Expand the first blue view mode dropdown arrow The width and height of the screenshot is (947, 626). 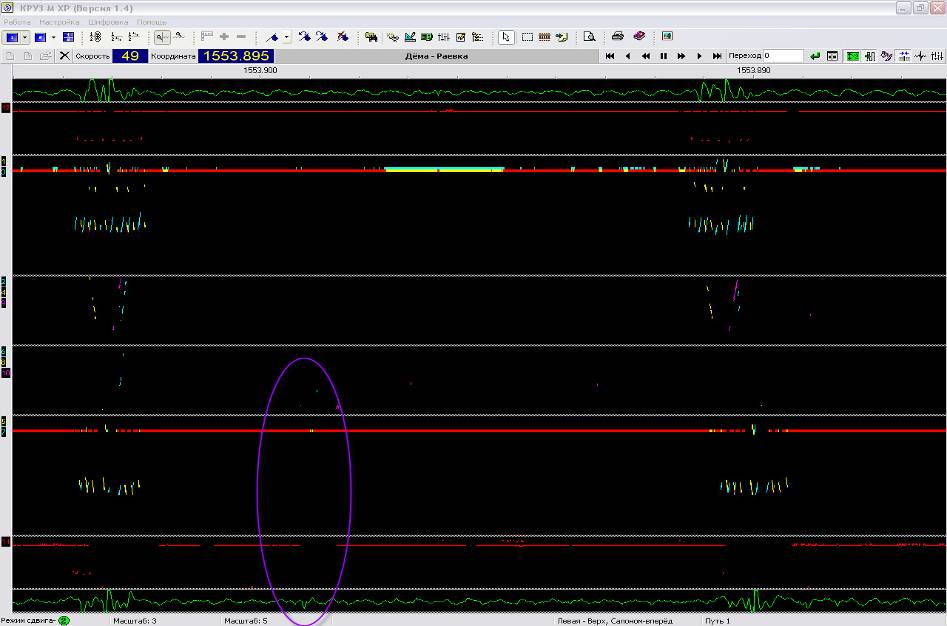click(27, 37)
